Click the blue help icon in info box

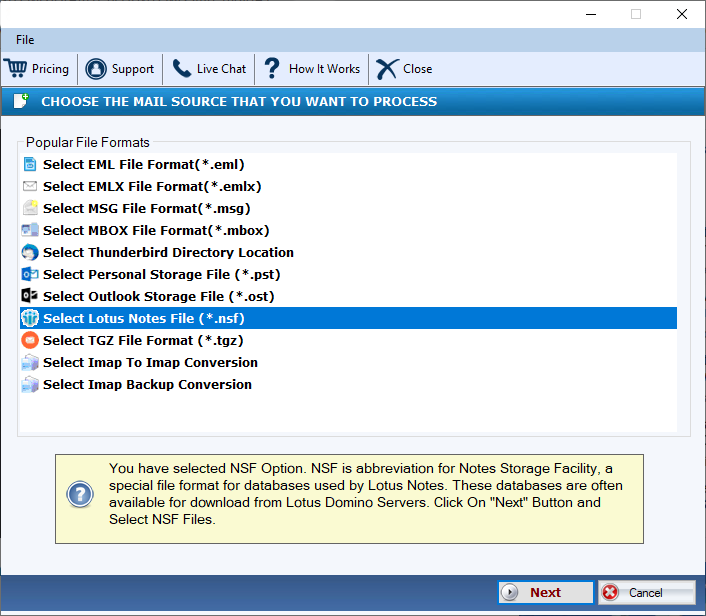[80, 494]
